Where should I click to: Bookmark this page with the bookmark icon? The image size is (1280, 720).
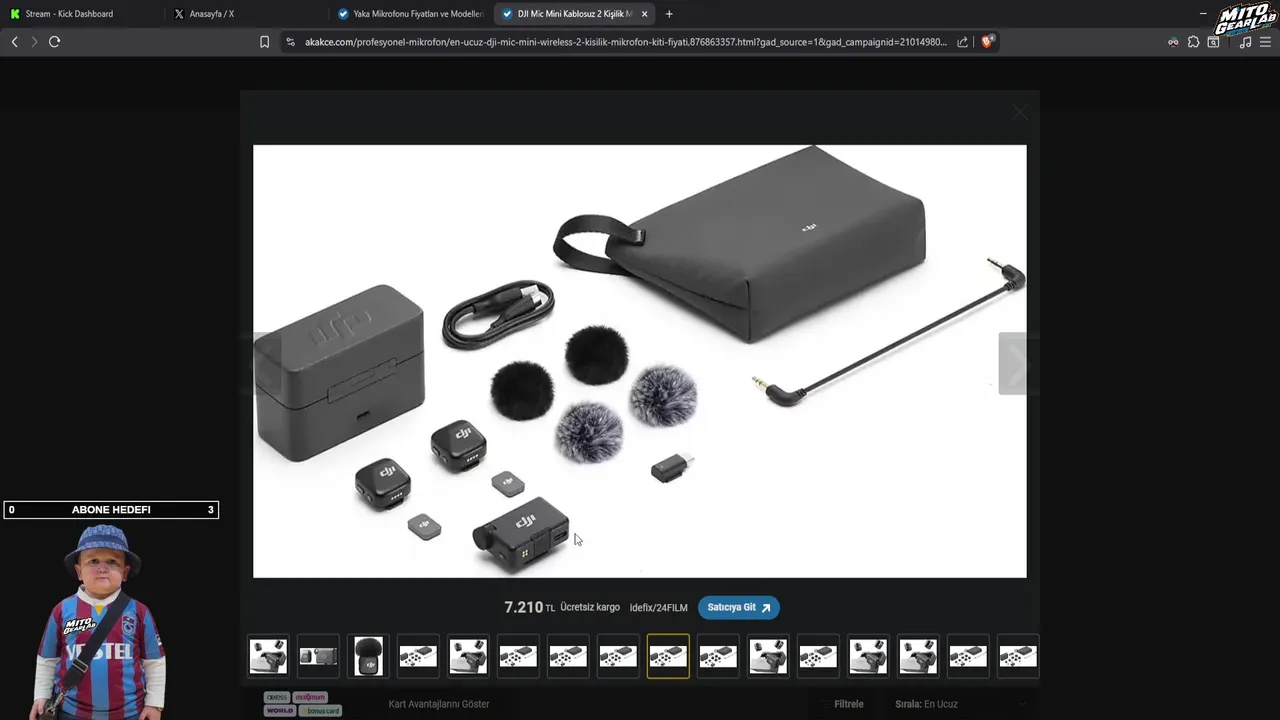[x=264, y=42]
